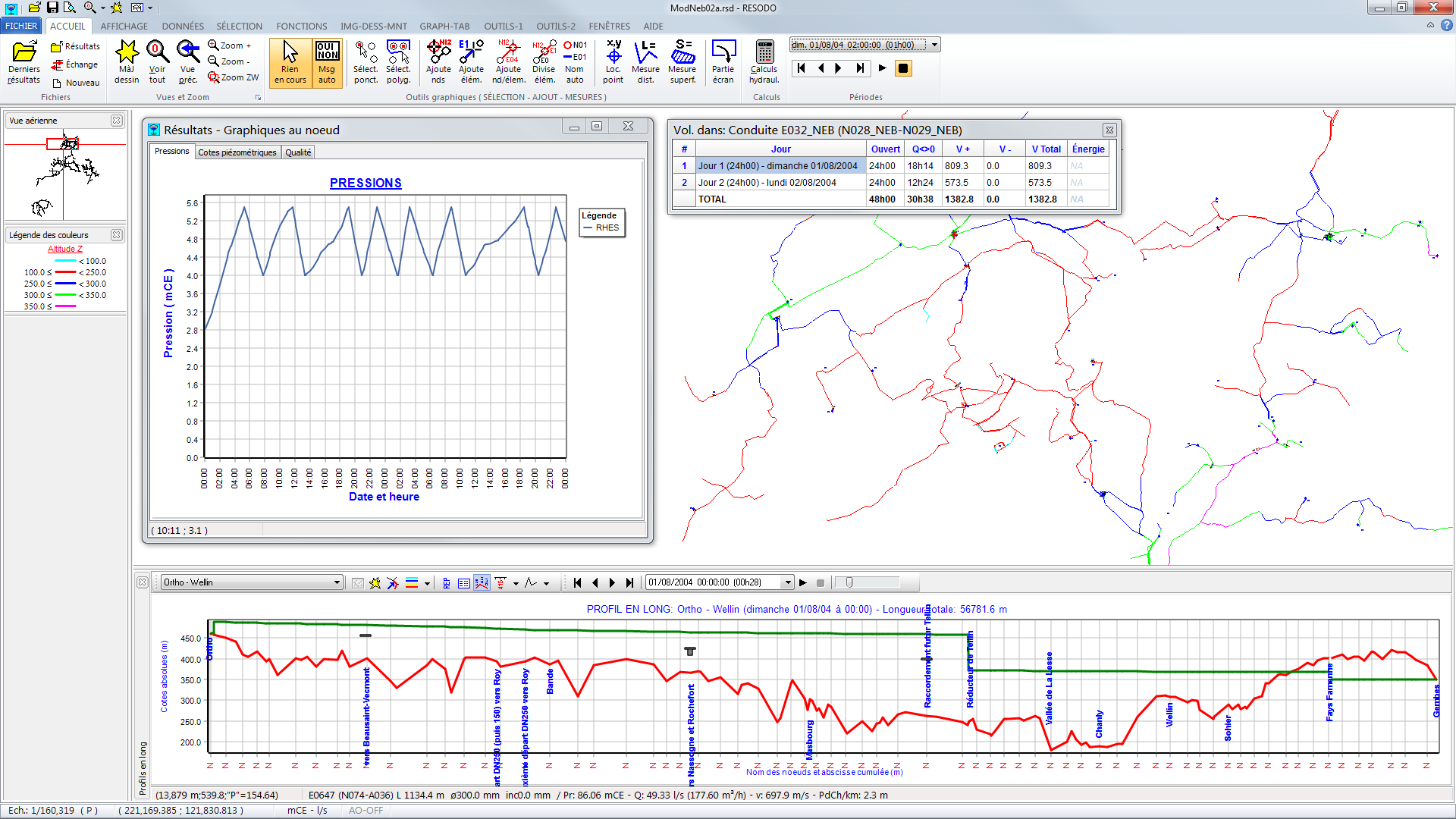The height and width of the screenshot is (819, 1456).
Task: Click the Résultats file button
Action: click(75, 46)
